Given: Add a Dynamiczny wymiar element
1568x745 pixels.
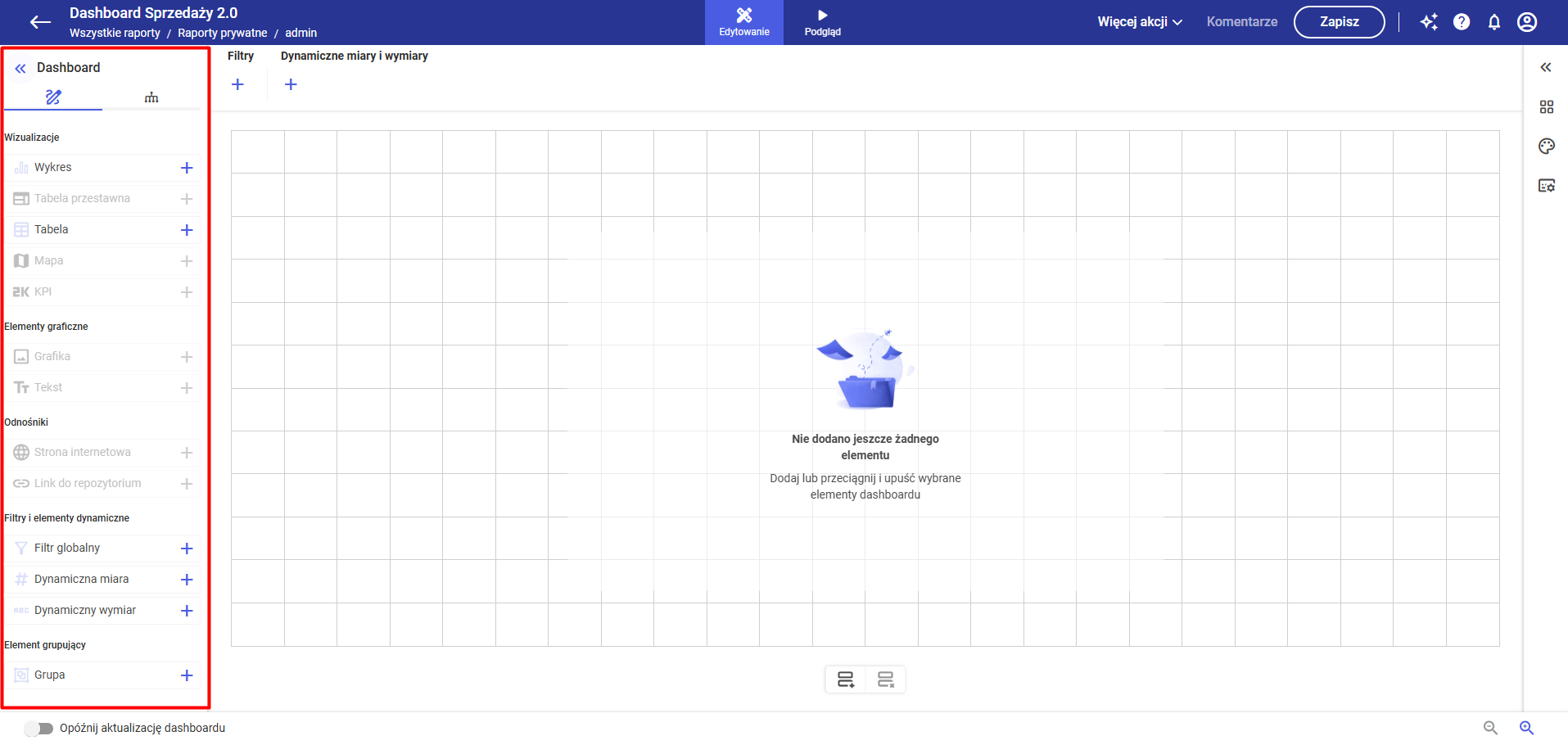Looking at the screenshot, I should click(x=187, y=611).
